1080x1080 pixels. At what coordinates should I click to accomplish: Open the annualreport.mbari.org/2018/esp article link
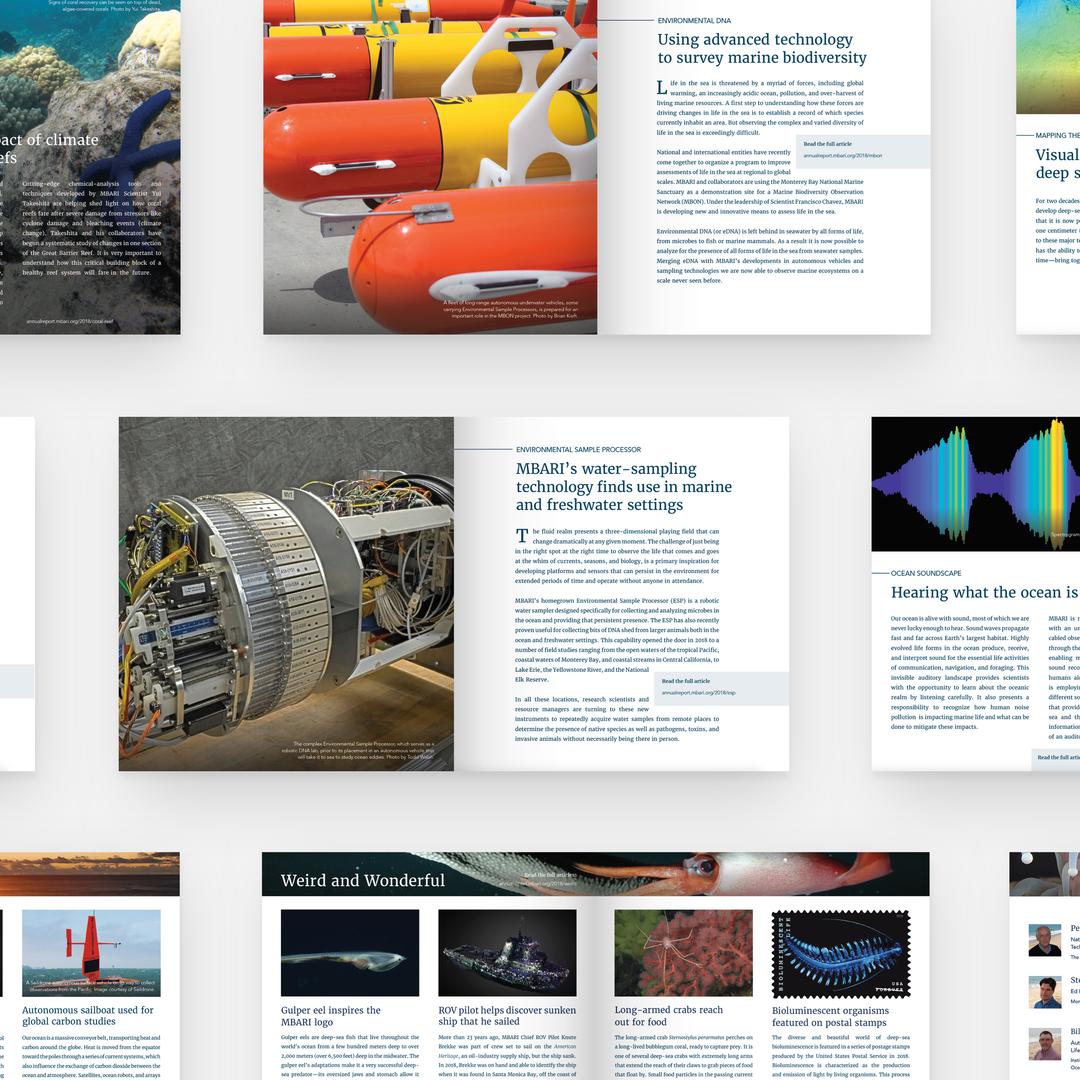point(698,693)
